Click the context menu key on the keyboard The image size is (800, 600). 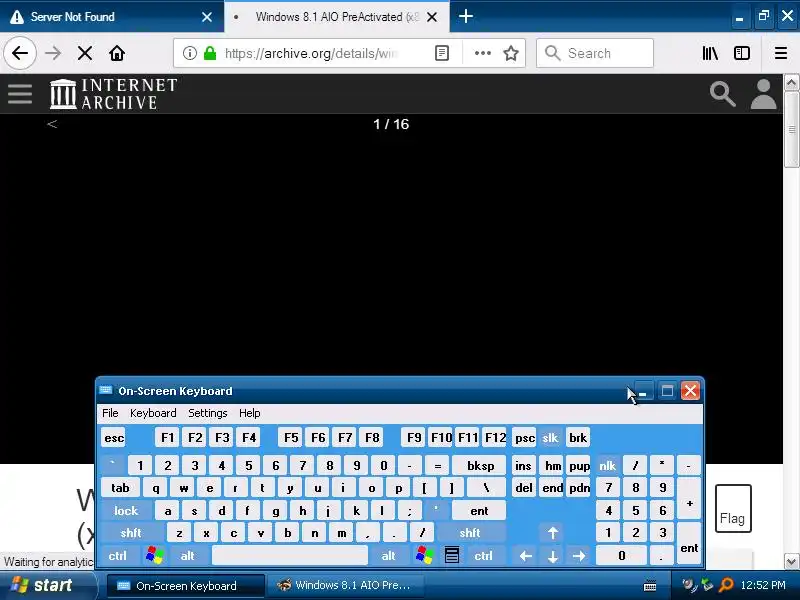(x=452, y=556)
